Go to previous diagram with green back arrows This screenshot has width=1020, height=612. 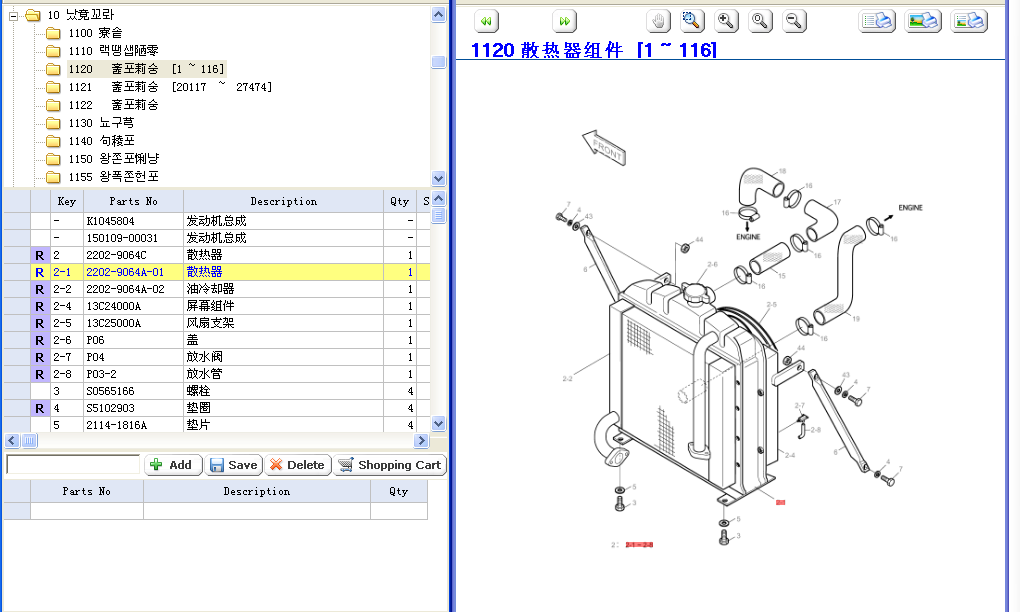pyautogui.click(x=486, y=21)
